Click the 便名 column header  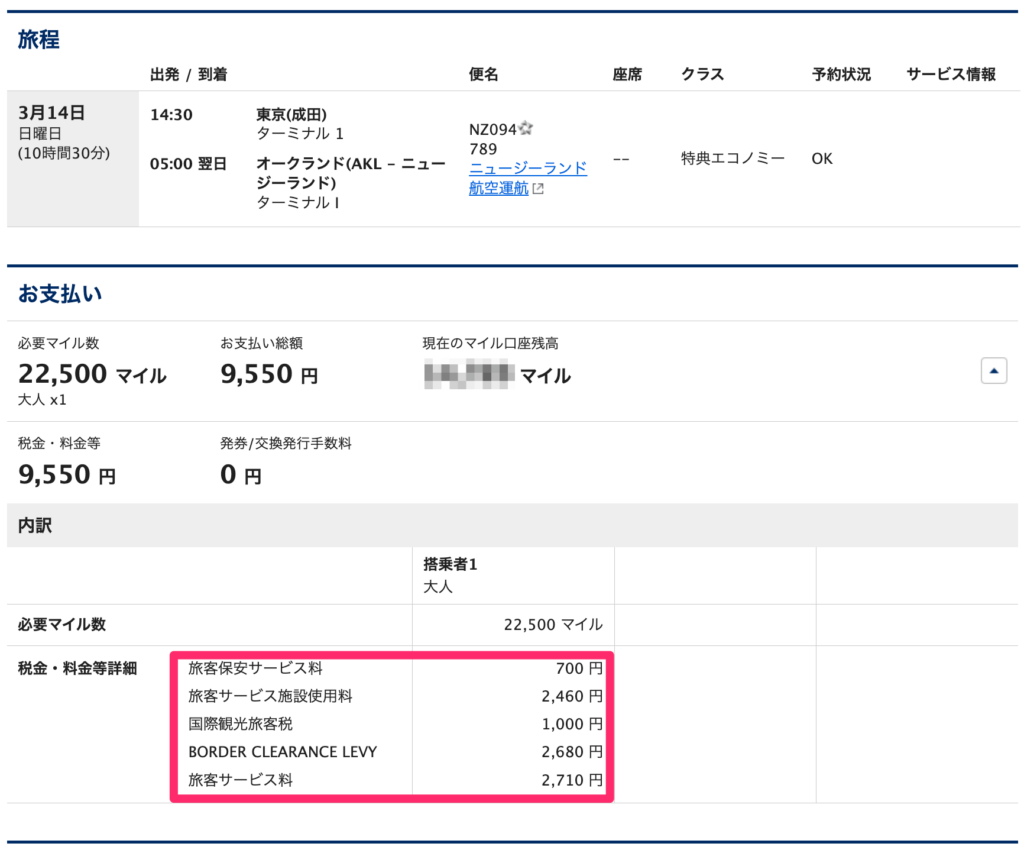(x=483, y=74)
